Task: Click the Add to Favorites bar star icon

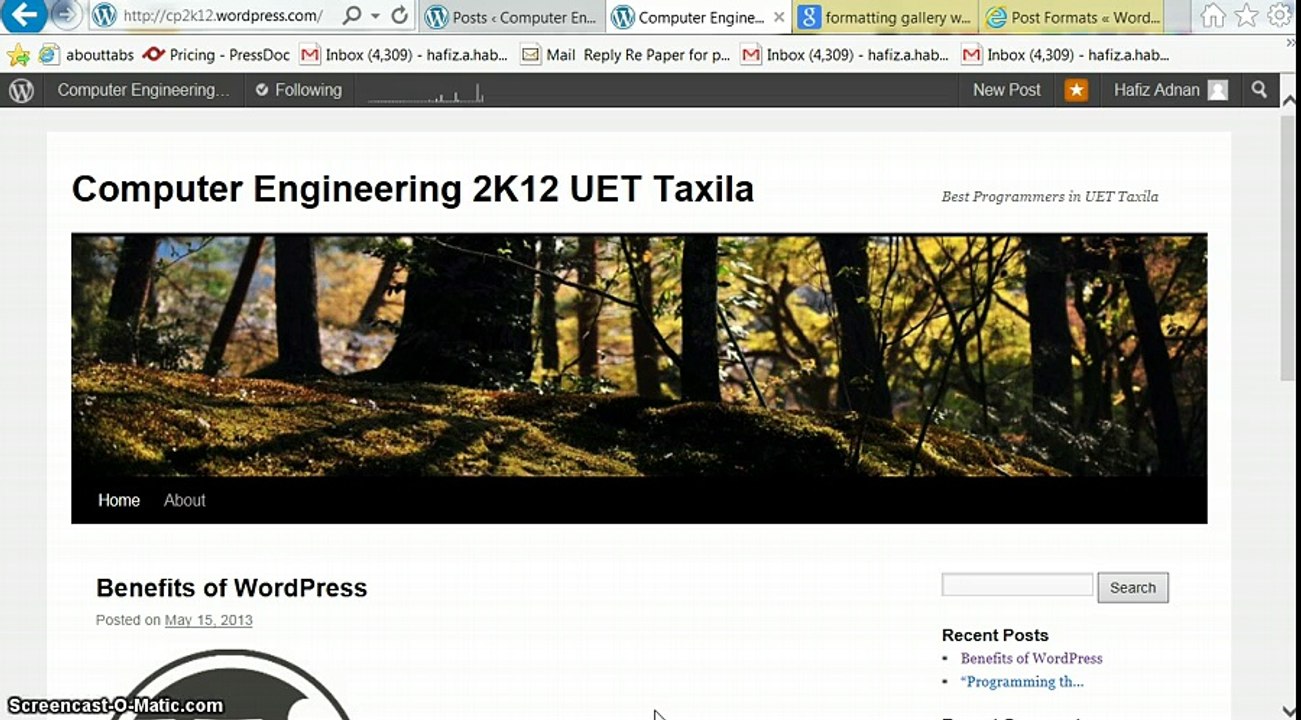Action: click(x=18, y=55)
